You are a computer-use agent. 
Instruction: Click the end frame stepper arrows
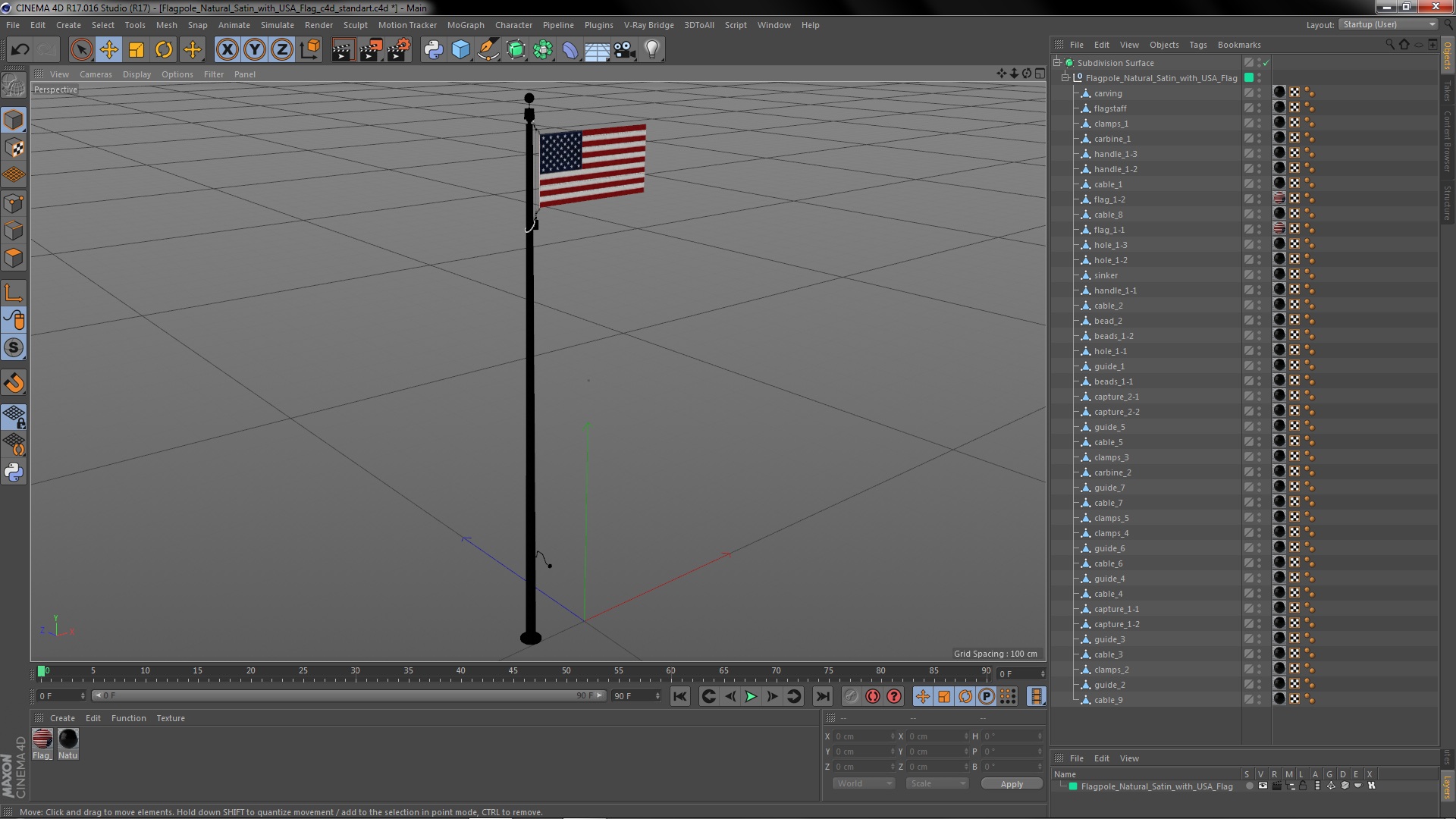(x=657, y=696)
